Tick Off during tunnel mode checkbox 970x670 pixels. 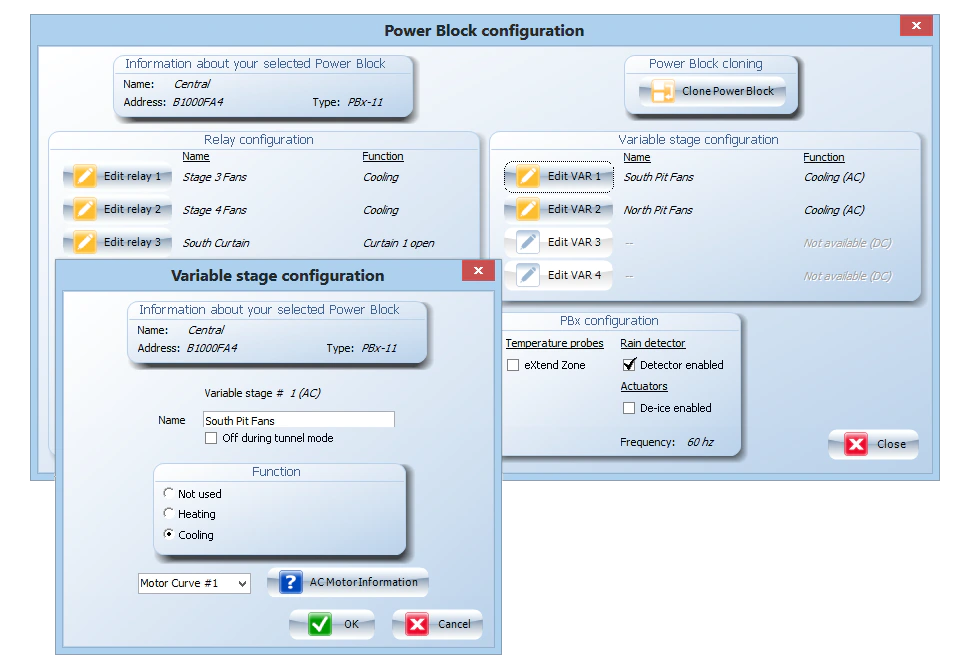211,438
